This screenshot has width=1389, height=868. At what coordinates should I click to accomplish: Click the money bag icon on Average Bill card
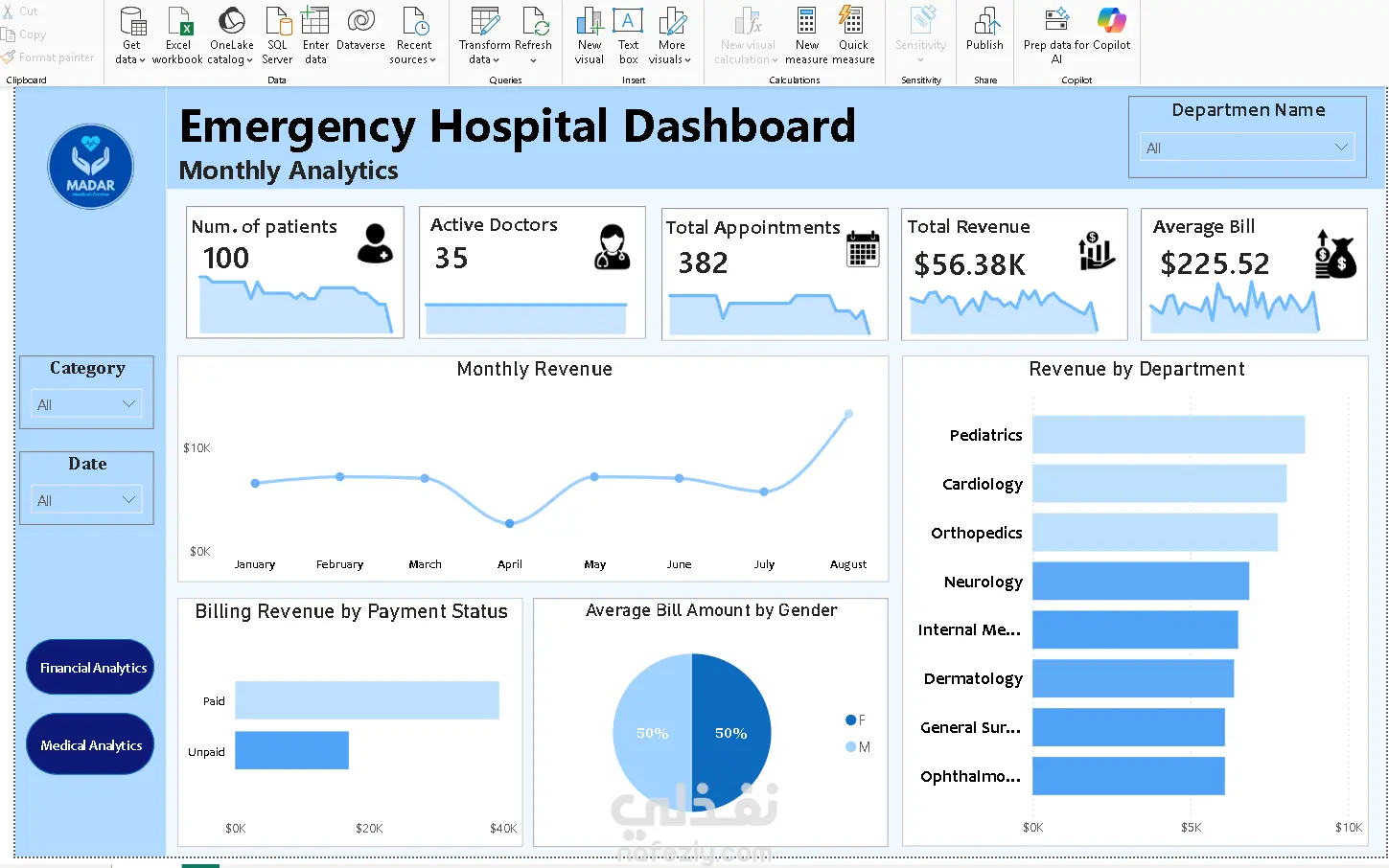pyautogui.click(x=1335, y=255)
